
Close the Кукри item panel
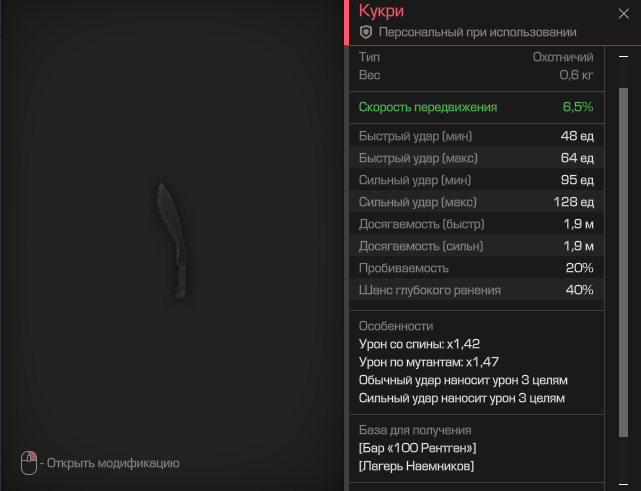pos(623,13)
